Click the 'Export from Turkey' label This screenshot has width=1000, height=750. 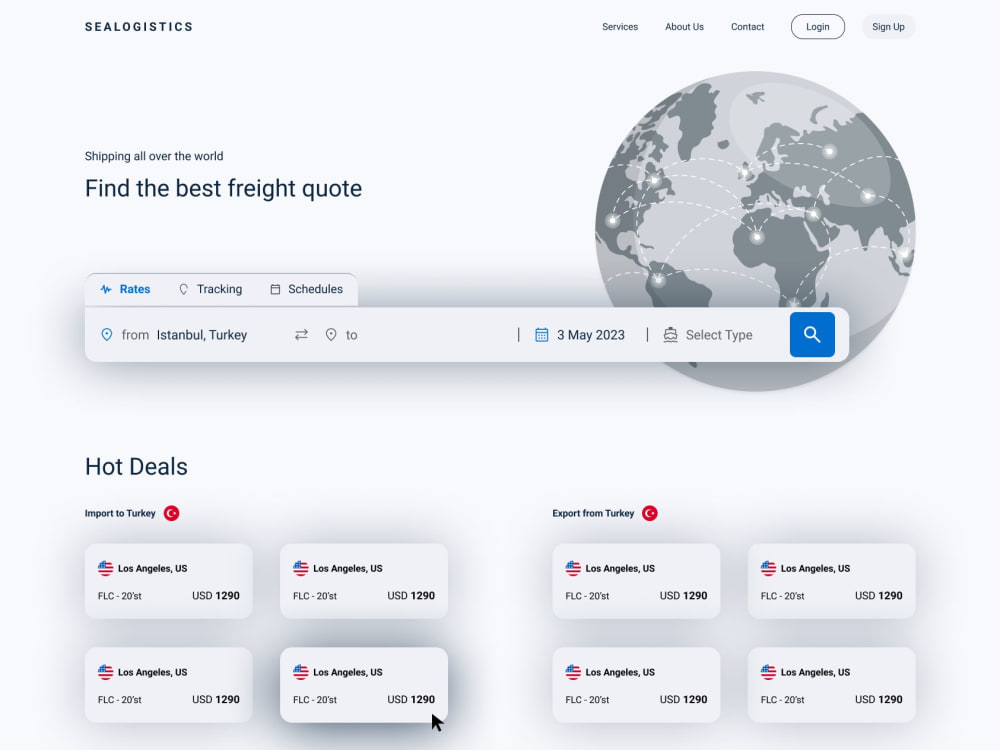click(593, 513)
